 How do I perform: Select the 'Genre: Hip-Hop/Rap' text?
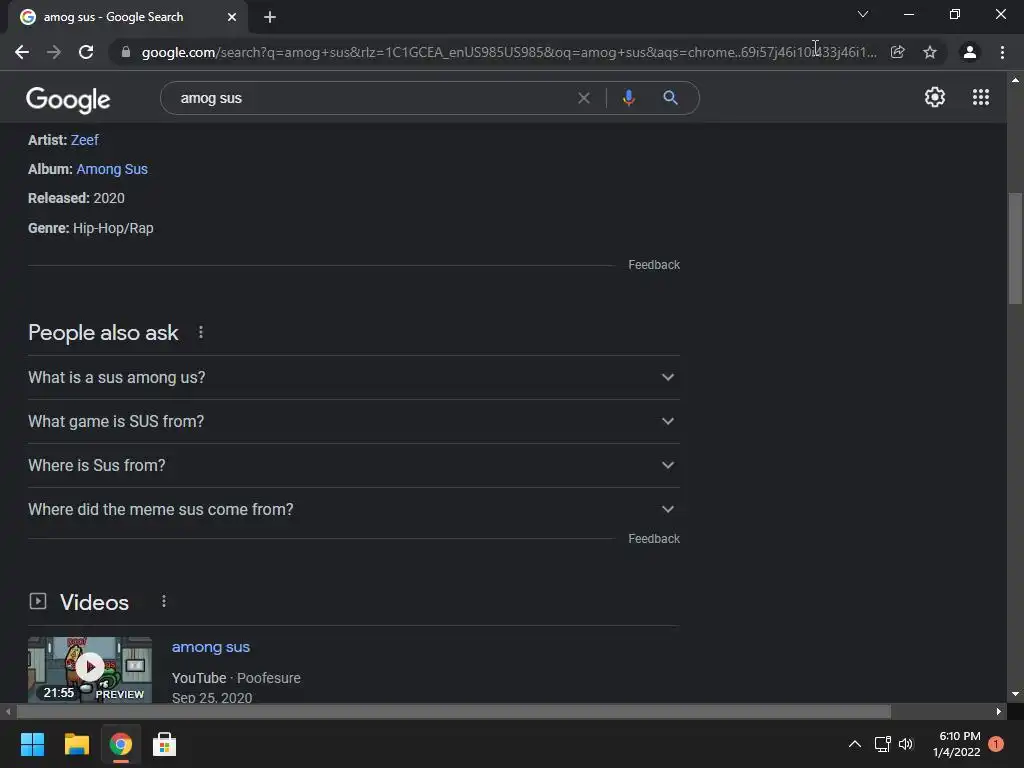pos(91,228)
